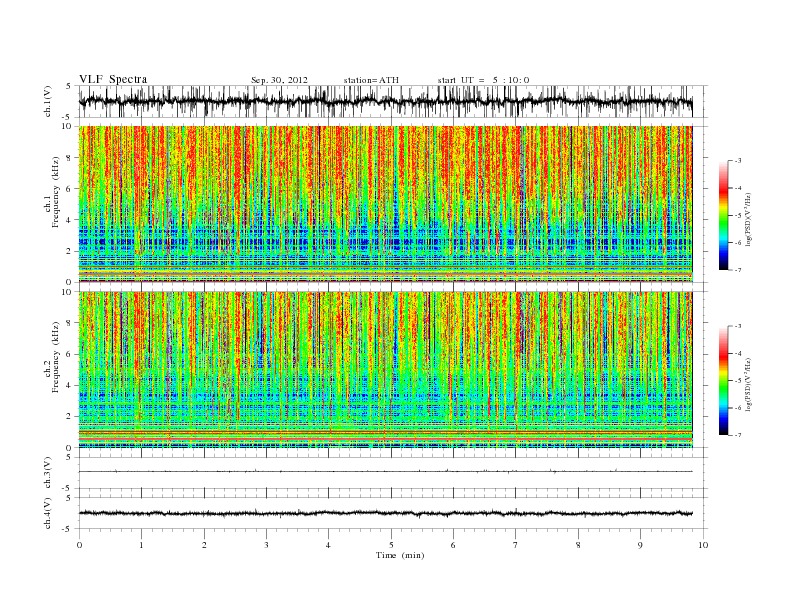Click the "-6" tick on ch.2 color bar

[738, 407]
